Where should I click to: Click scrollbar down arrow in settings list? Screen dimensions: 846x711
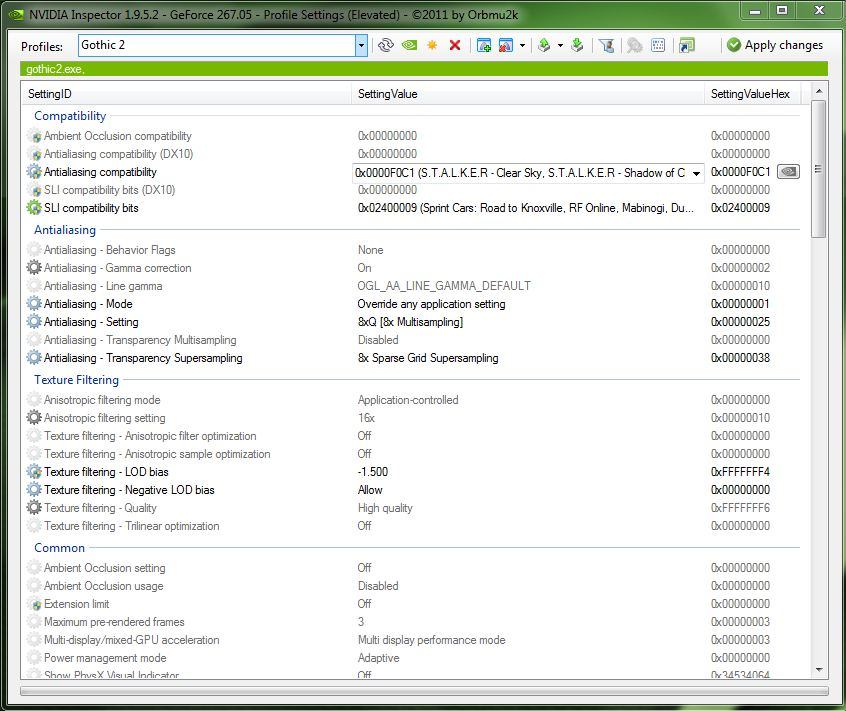coord(819,670)
